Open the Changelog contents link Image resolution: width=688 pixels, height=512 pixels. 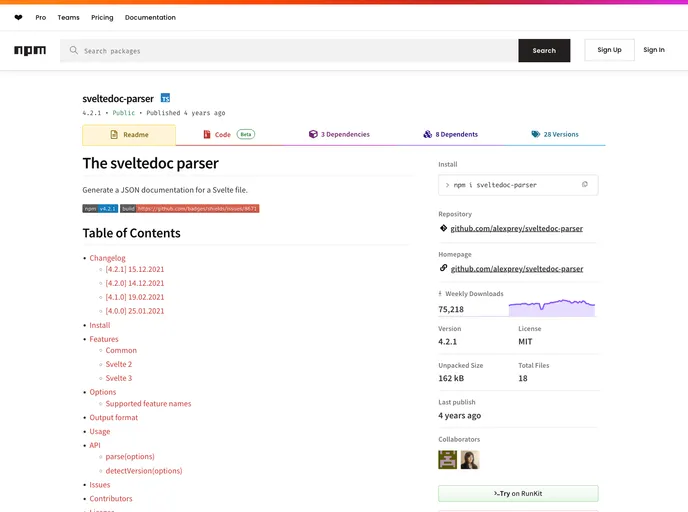coord(108,258)
